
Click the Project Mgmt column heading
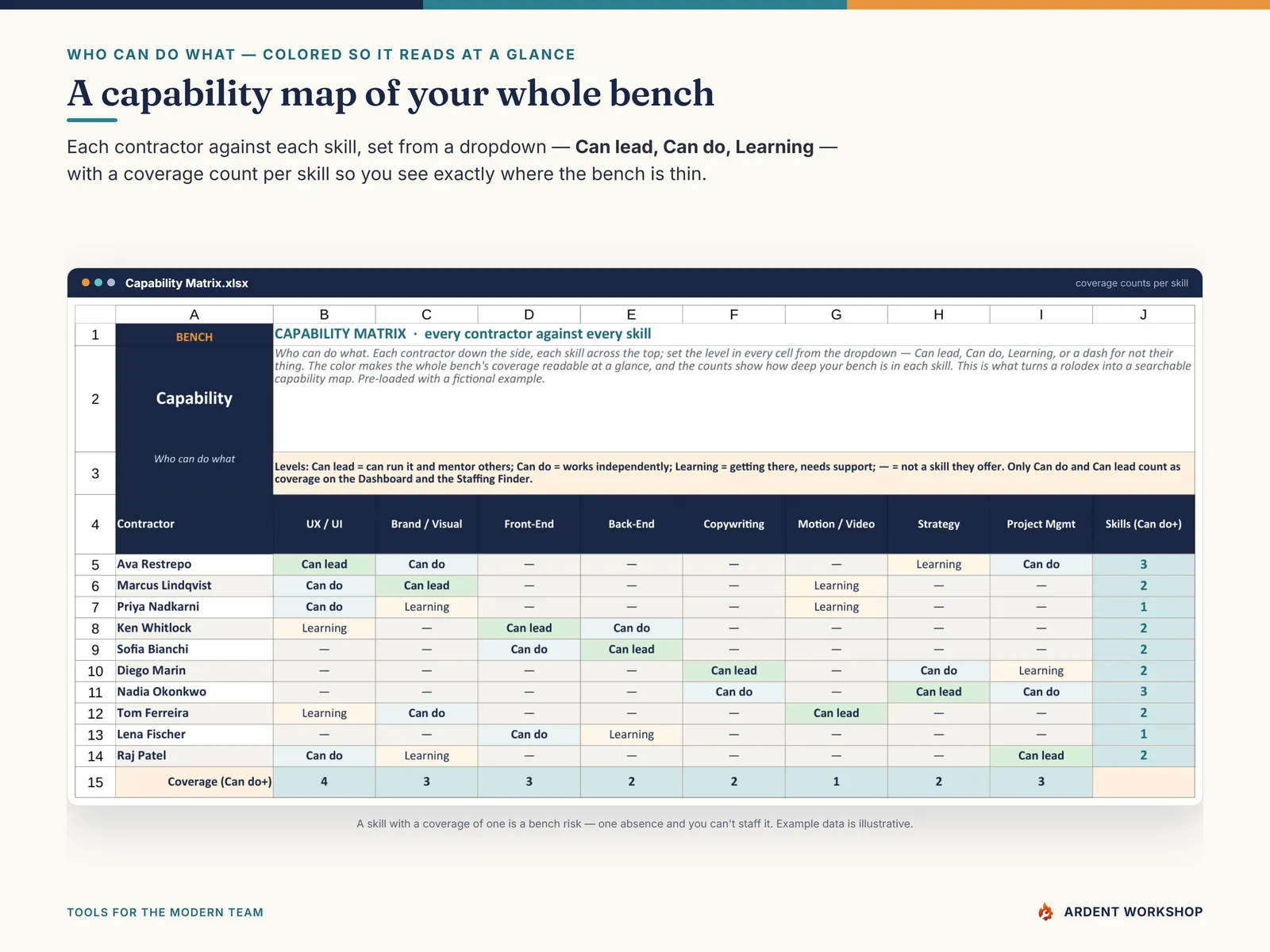[1041, 524]
